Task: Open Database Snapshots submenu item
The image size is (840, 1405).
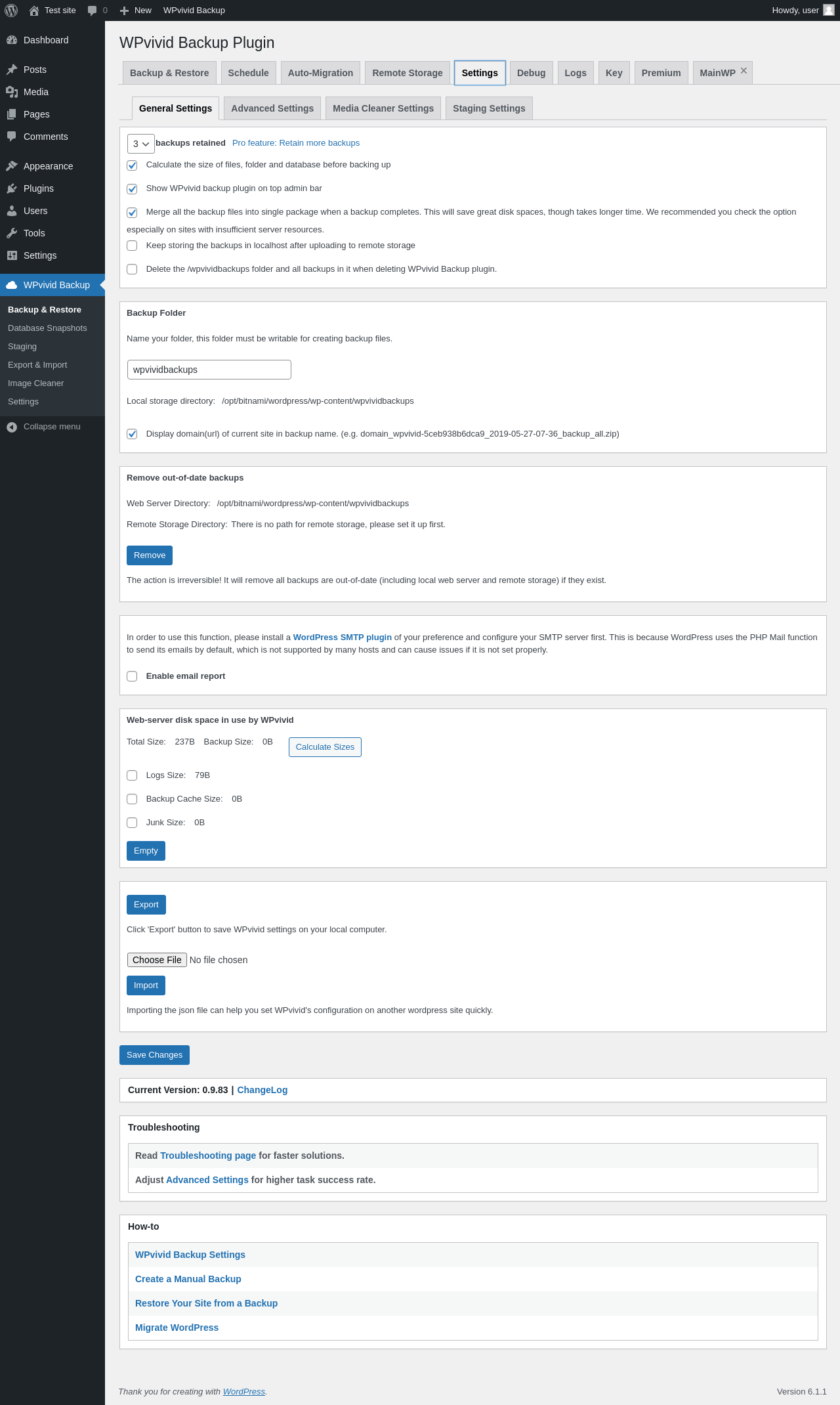Action: coord(47,328)
